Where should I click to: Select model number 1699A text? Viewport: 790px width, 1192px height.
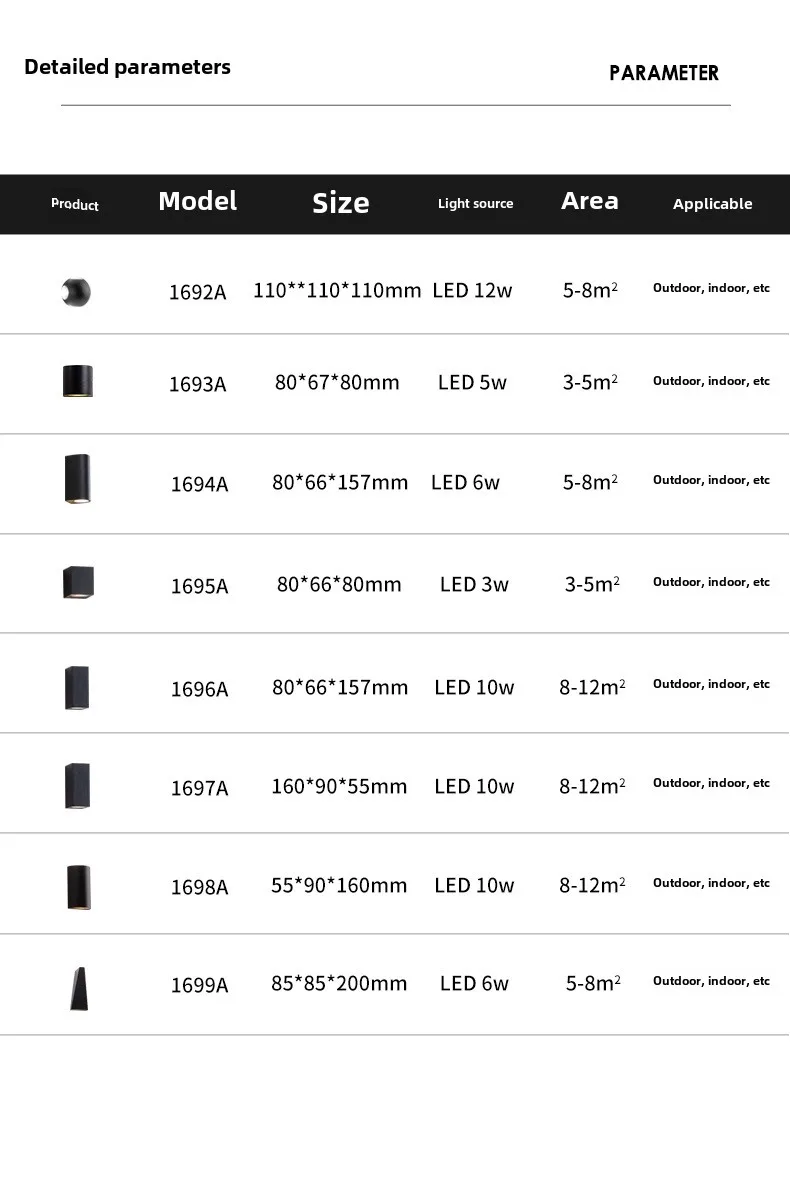pos(199,985)
